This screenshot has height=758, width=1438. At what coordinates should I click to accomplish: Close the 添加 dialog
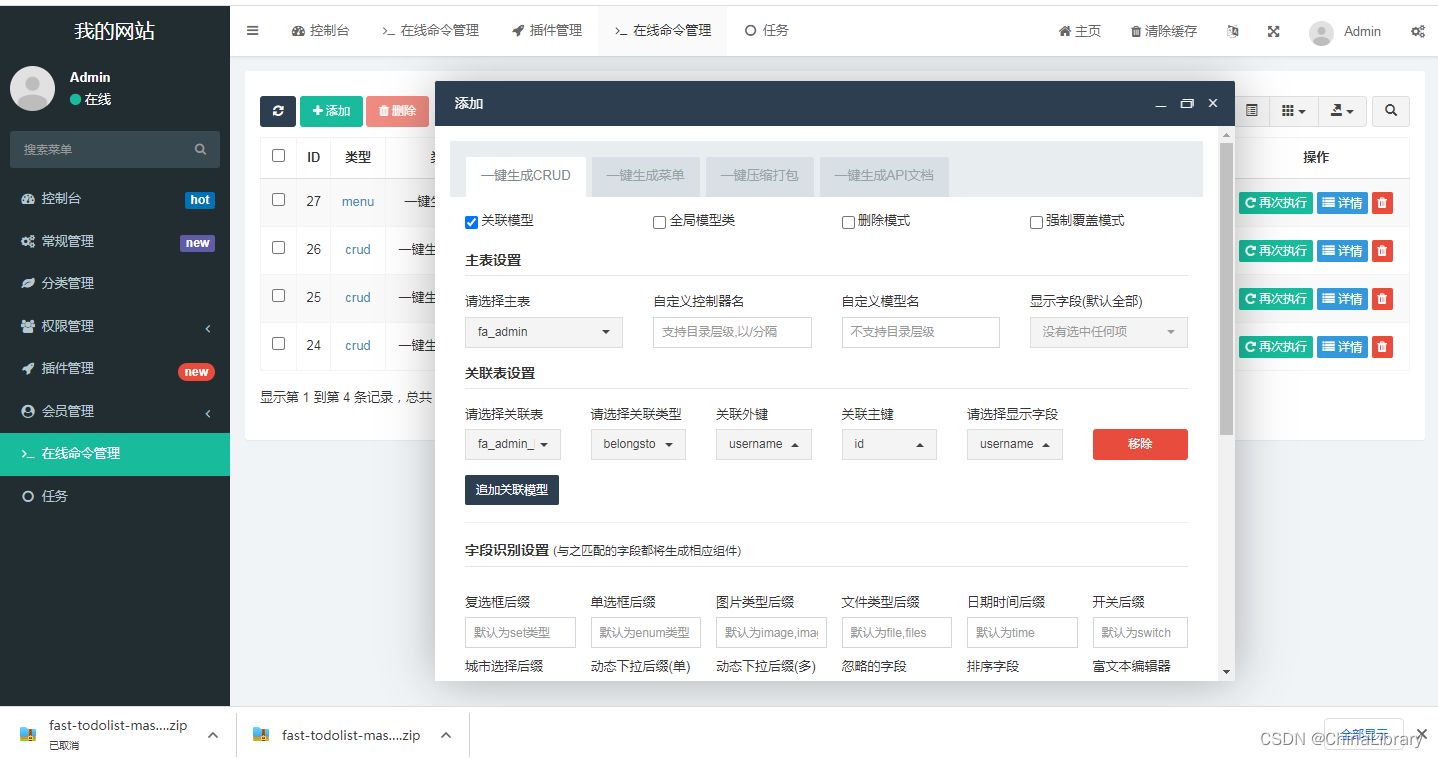(x=1213, y=103)
